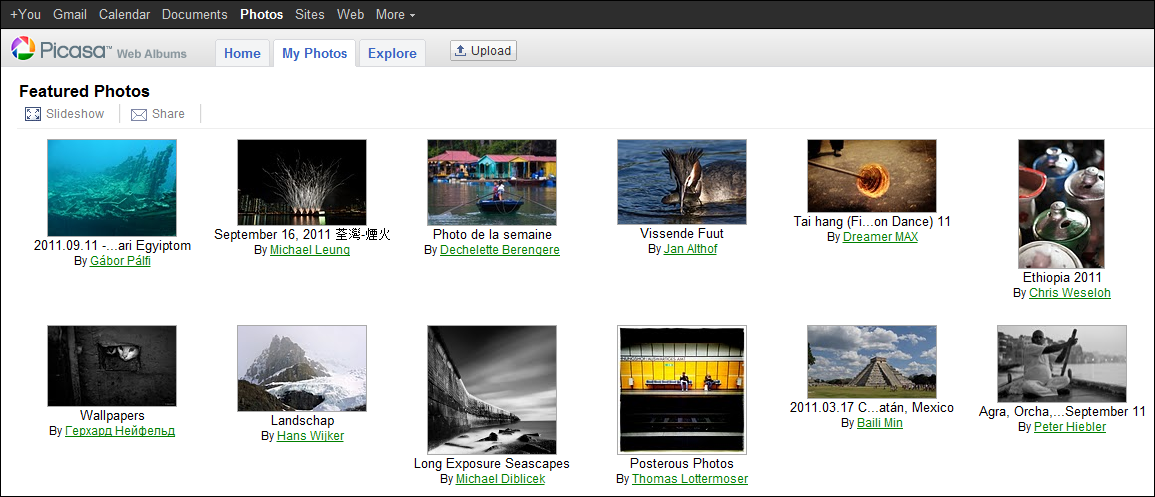1155x497 pixels.
Task: Click the Slideshow fullscreen icon
Action: [32, 114]
